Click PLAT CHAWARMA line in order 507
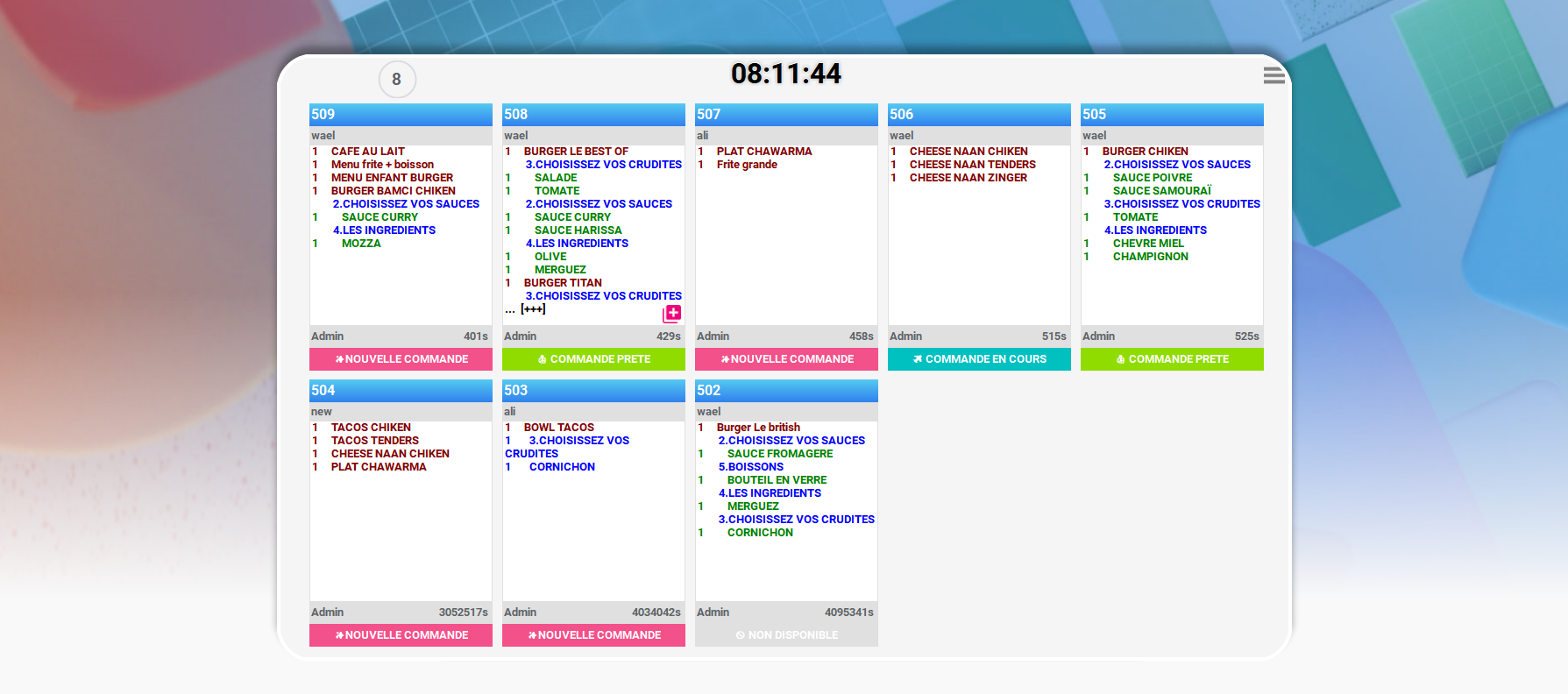This screenshot has width=1568, height=694. click(x=763, y=152)
